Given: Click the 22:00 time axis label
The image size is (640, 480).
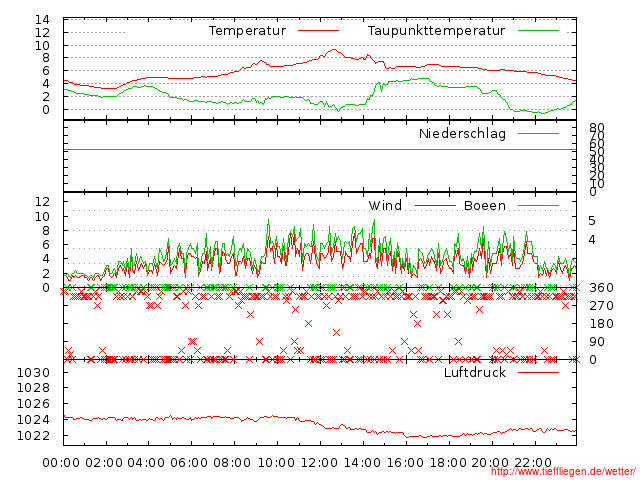Looking at the screenshot, I should pos(533,463).
